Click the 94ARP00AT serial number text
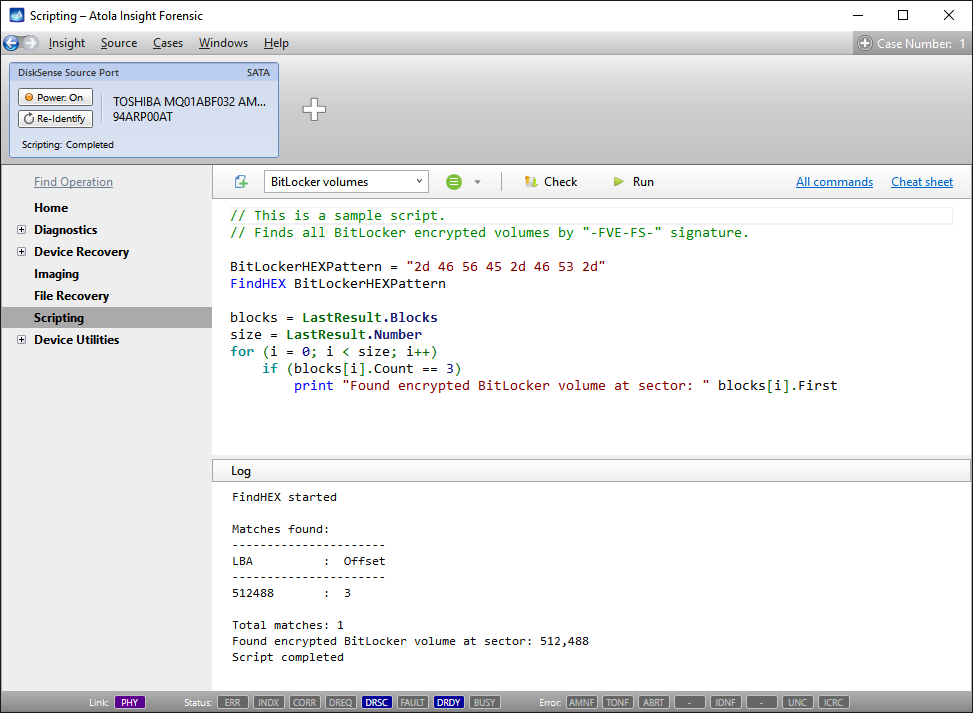This screenshot has height=713, width=973. click(x=143, y=117)
